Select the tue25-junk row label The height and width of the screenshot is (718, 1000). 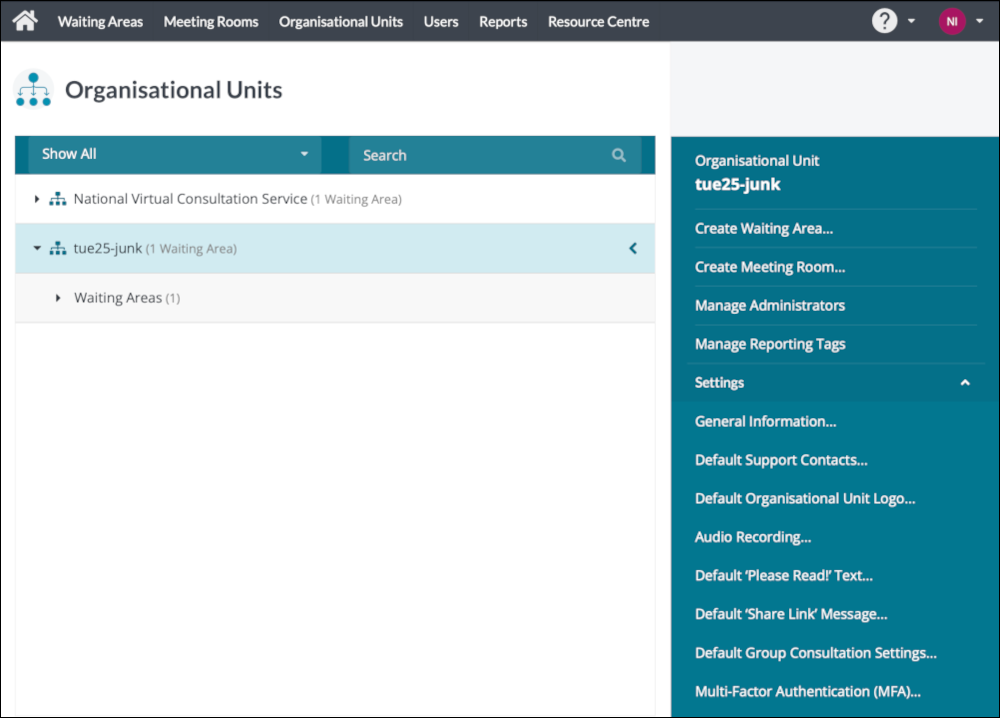pos(108,248)
